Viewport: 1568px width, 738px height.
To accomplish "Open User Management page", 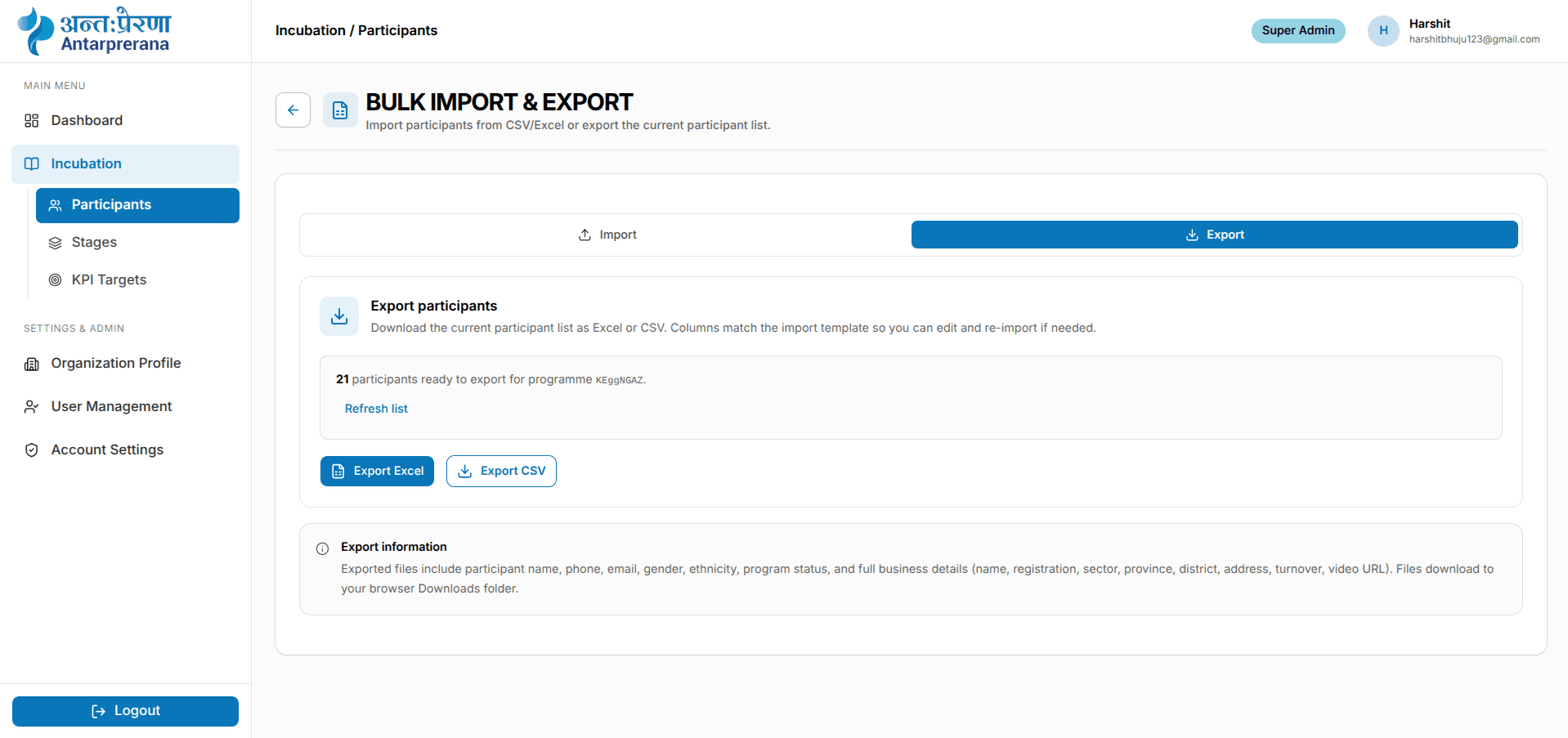I will click(125, 407).
